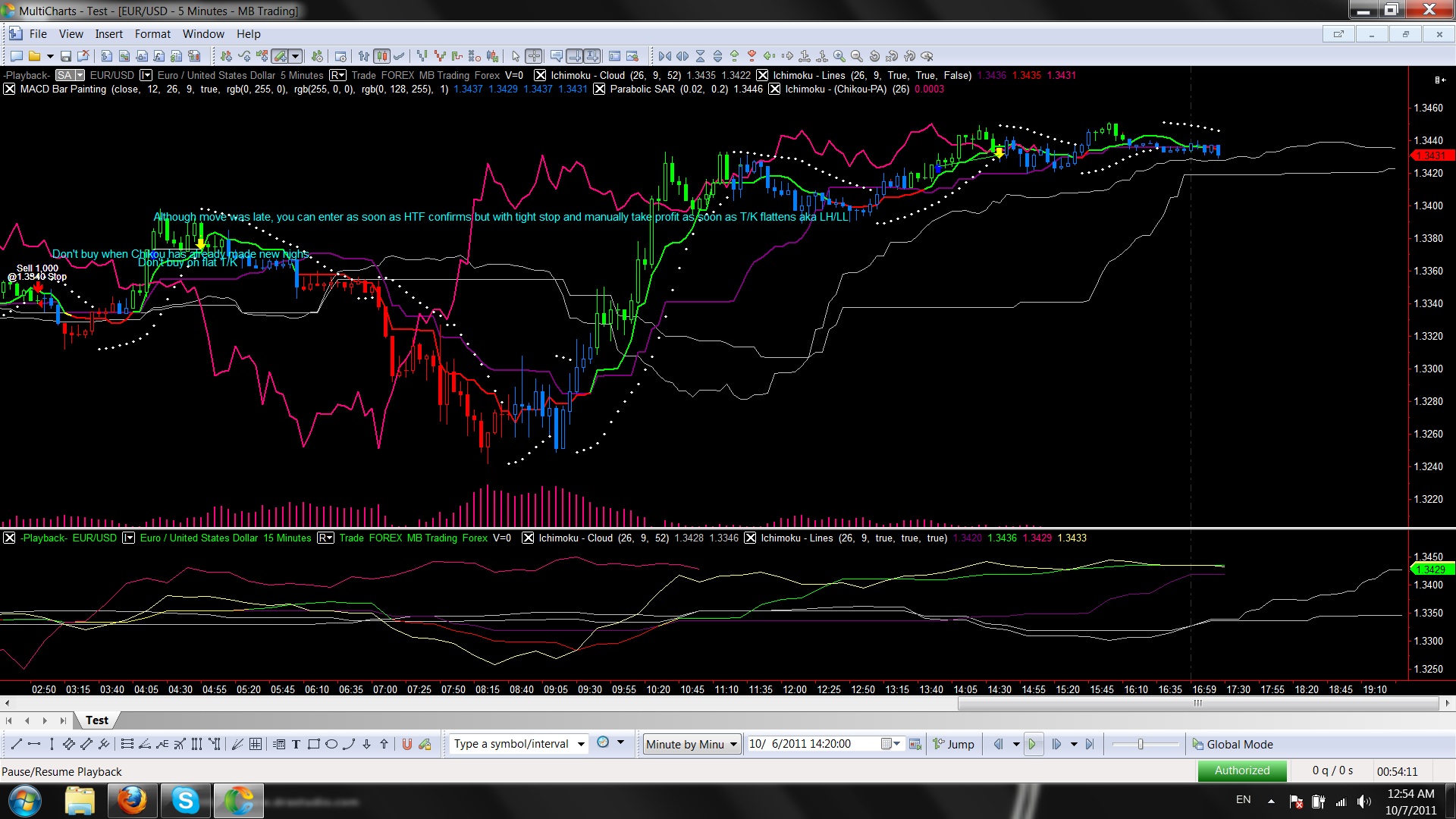Click the playback speed slider handle
The height and width of the screenshot is (819, 1456).
1140,744
